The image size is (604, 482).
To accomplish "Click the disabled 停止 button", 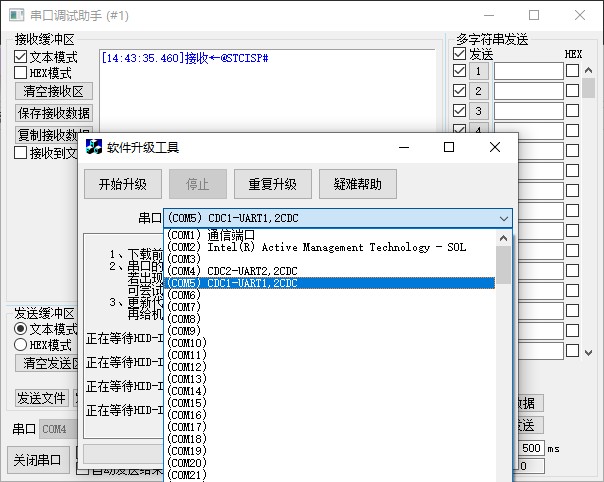I will click(198, 184).
